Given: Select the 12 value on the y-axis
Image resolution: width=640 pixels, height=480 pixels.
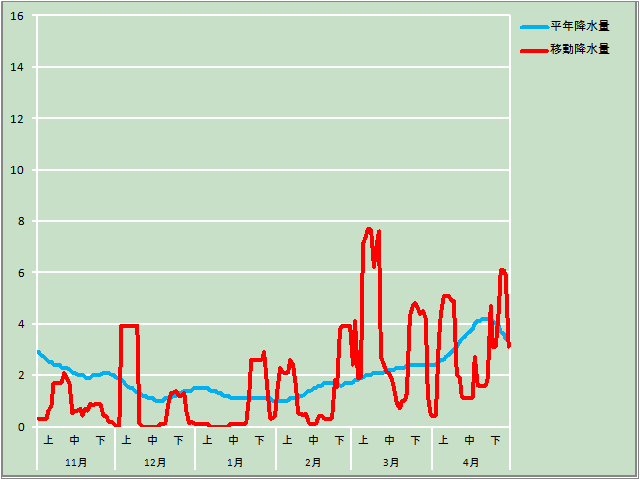Looking at the screenshot, I should point(17,119).
